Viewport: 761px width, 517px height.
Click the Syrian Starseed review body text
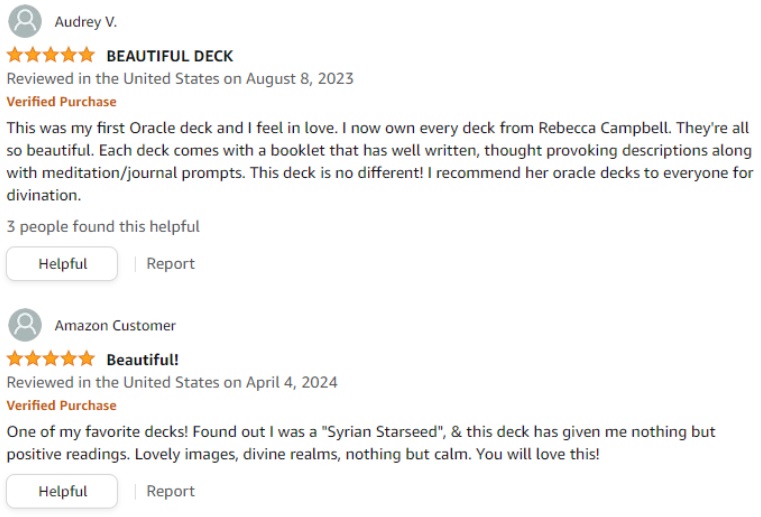[360, 443]
